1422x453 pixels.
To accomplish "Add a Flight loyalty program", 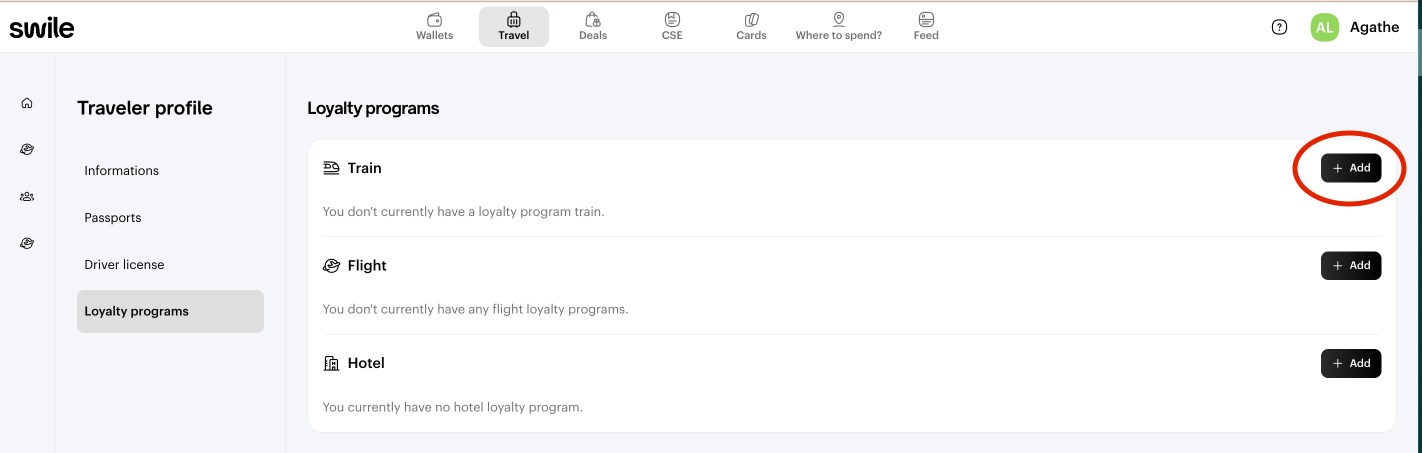I will [1351, 265].
